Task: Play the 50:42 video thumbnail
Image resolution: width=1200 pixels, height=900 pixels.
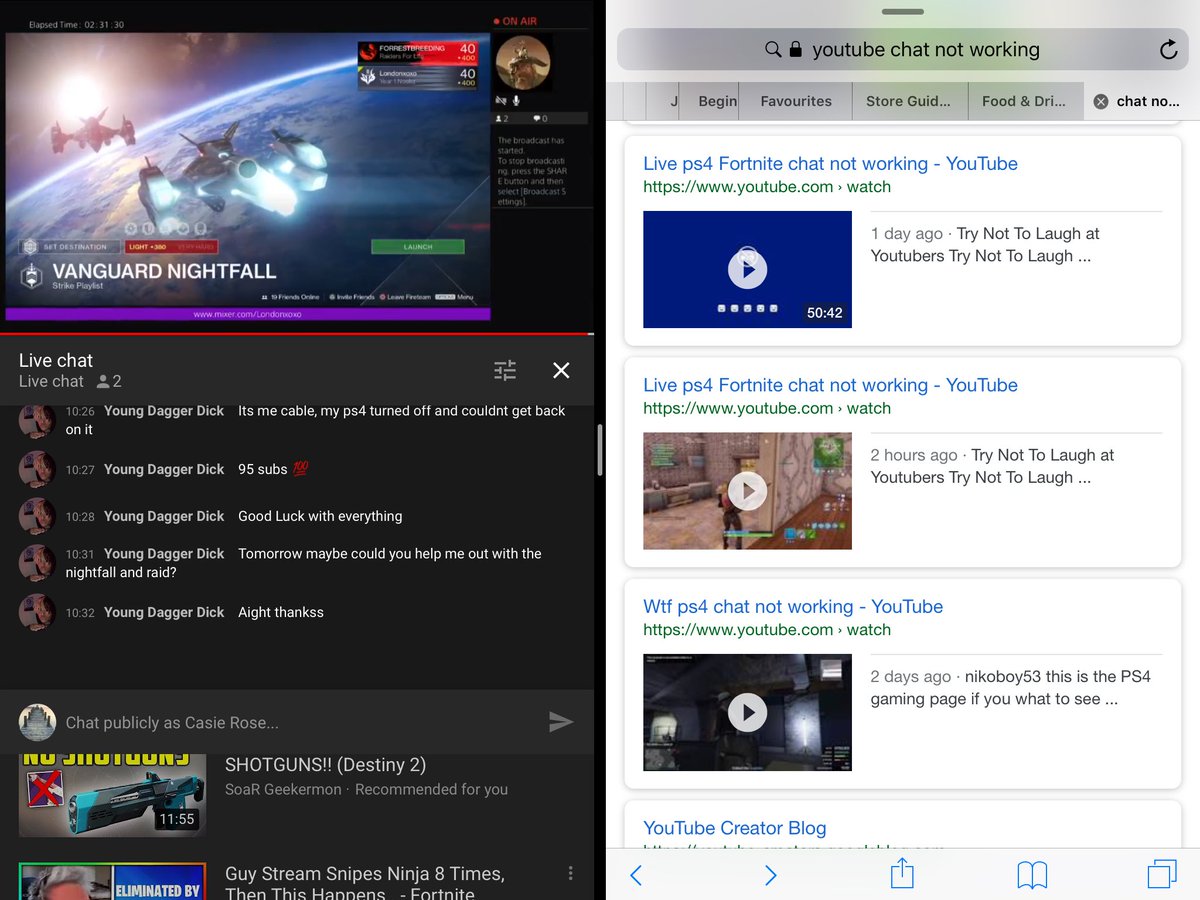Action: (747, 269)
